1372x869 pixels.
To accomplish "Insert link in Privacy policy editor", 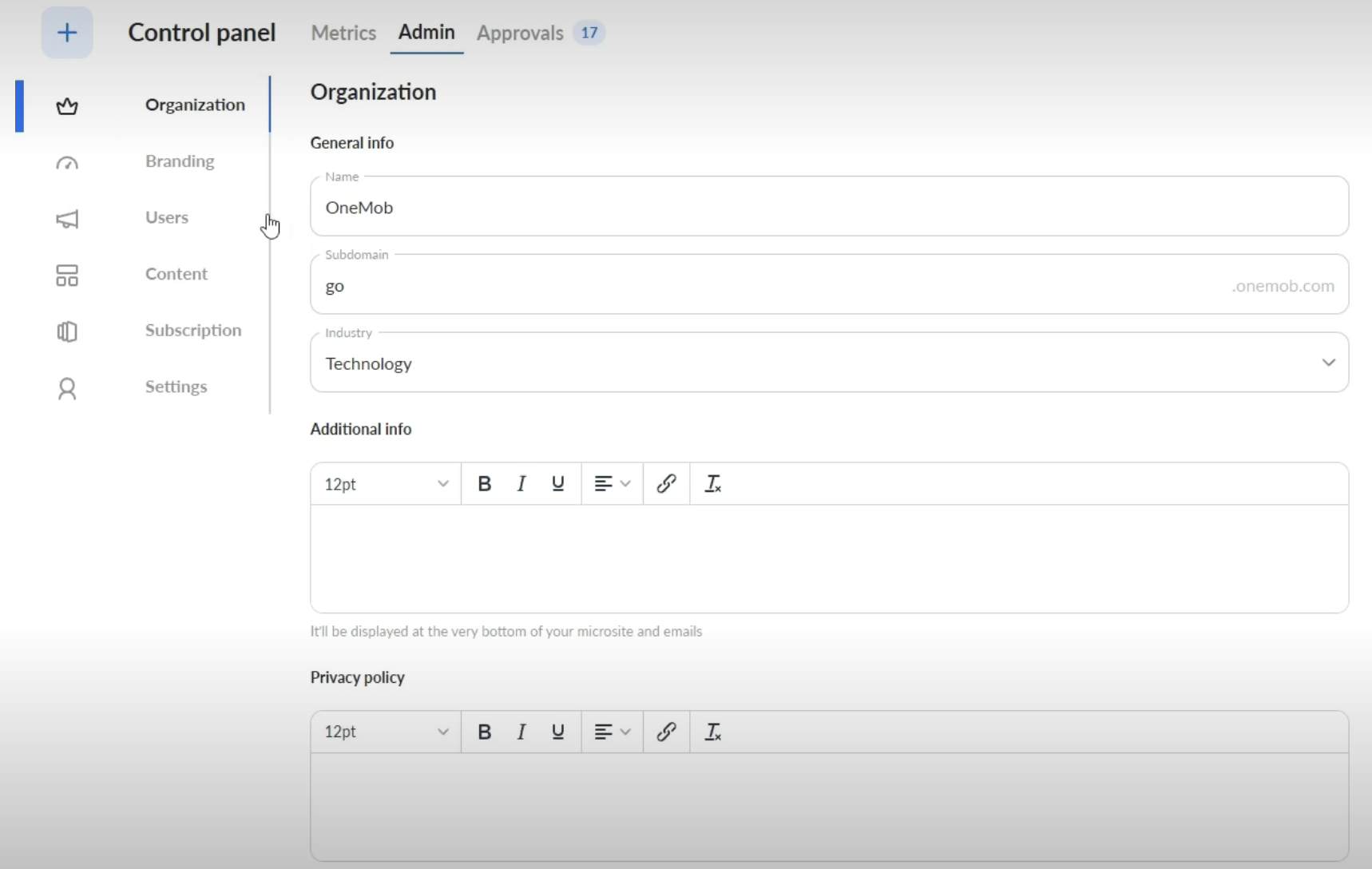I will pos(666,732).
